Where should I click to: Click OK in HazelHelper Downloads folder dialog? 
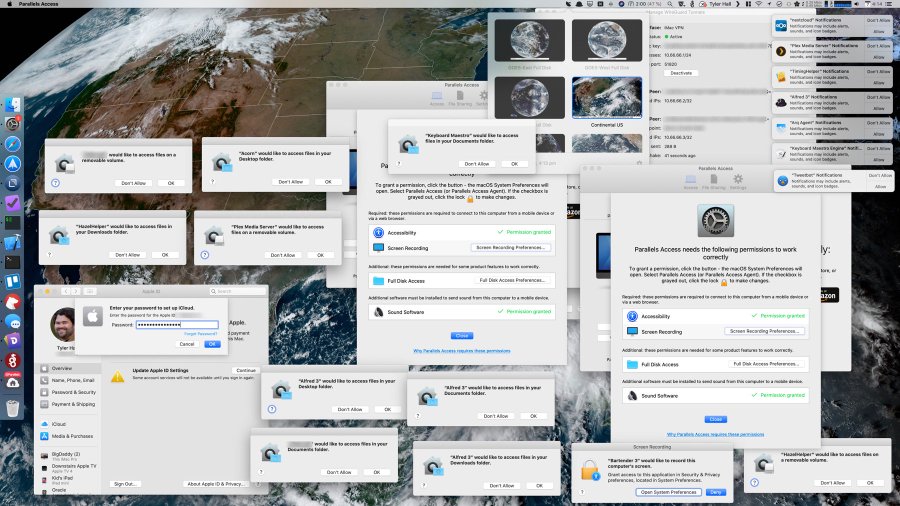[x=165, y=255]
